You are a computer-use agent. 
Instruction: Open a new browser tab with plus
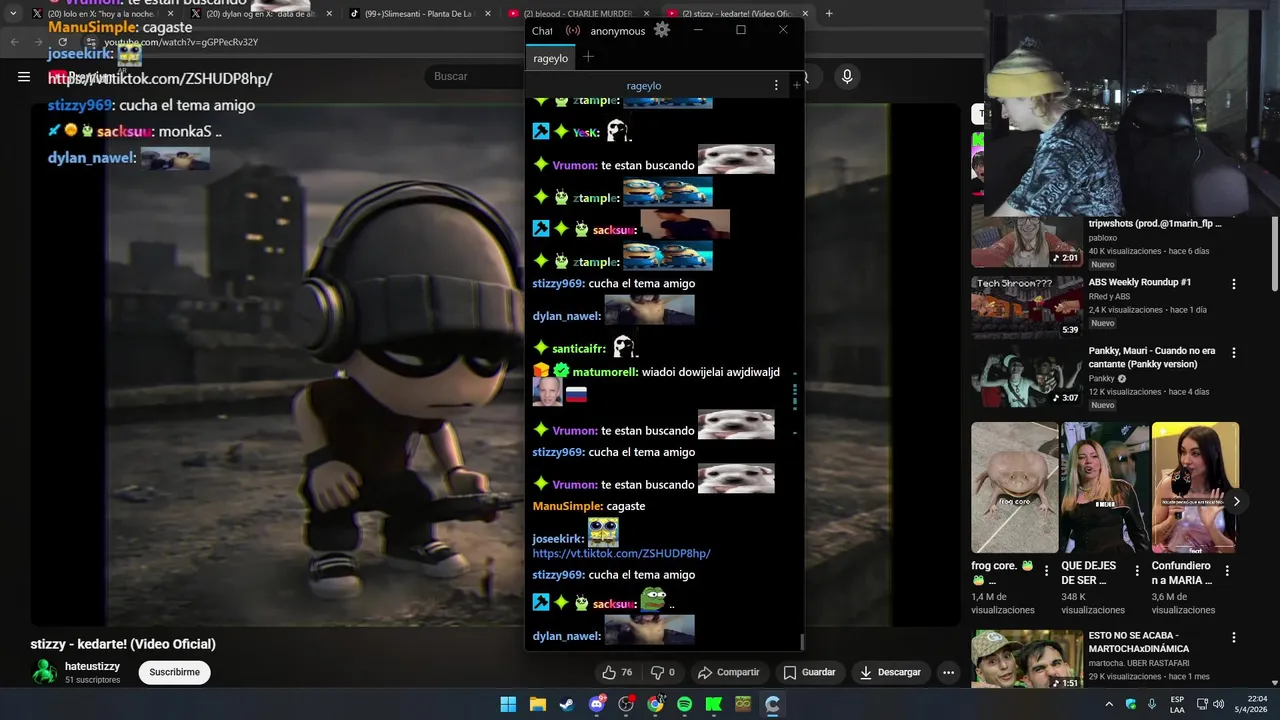point(829,14)
